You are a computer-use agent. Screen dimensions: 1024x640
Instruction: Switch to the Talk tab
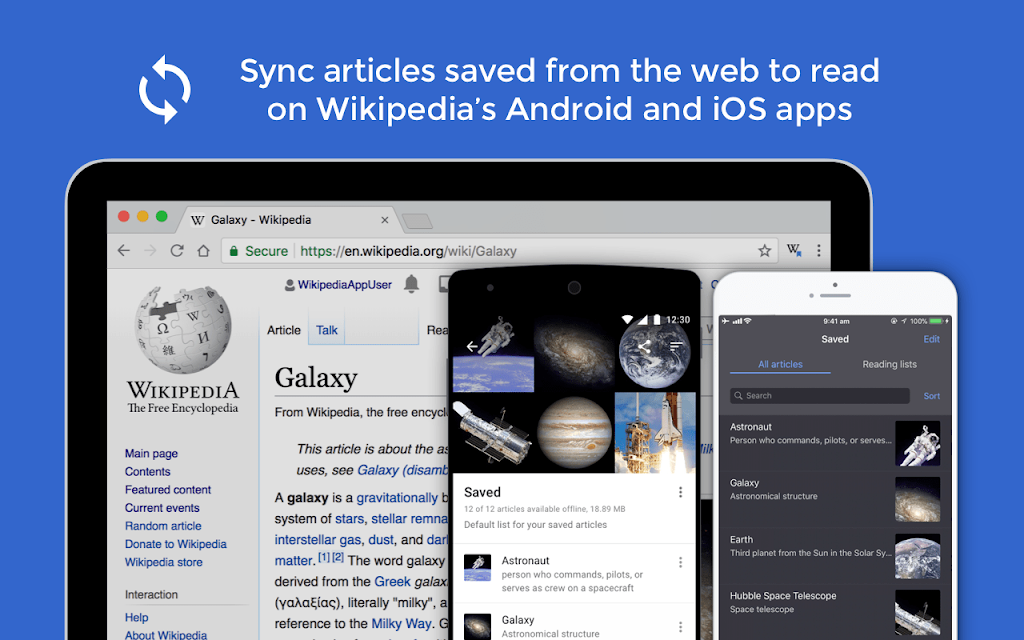point(327,330)
